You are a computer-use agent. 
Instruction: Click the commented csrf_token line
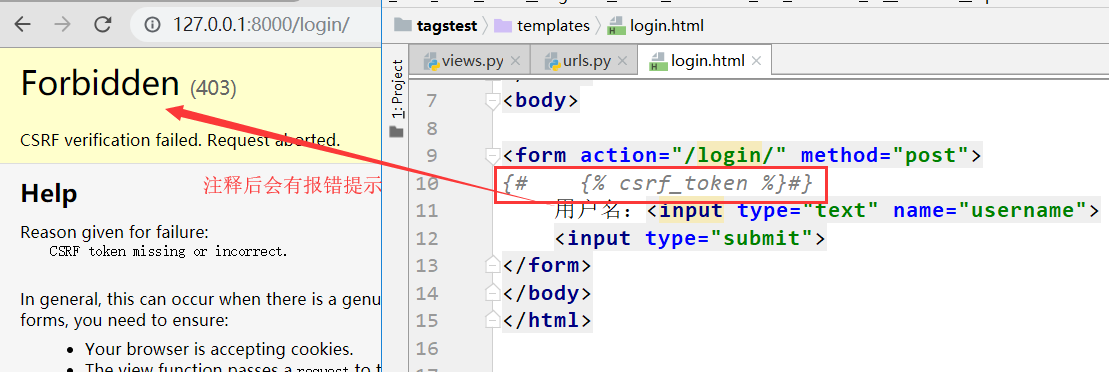(658, 184)
